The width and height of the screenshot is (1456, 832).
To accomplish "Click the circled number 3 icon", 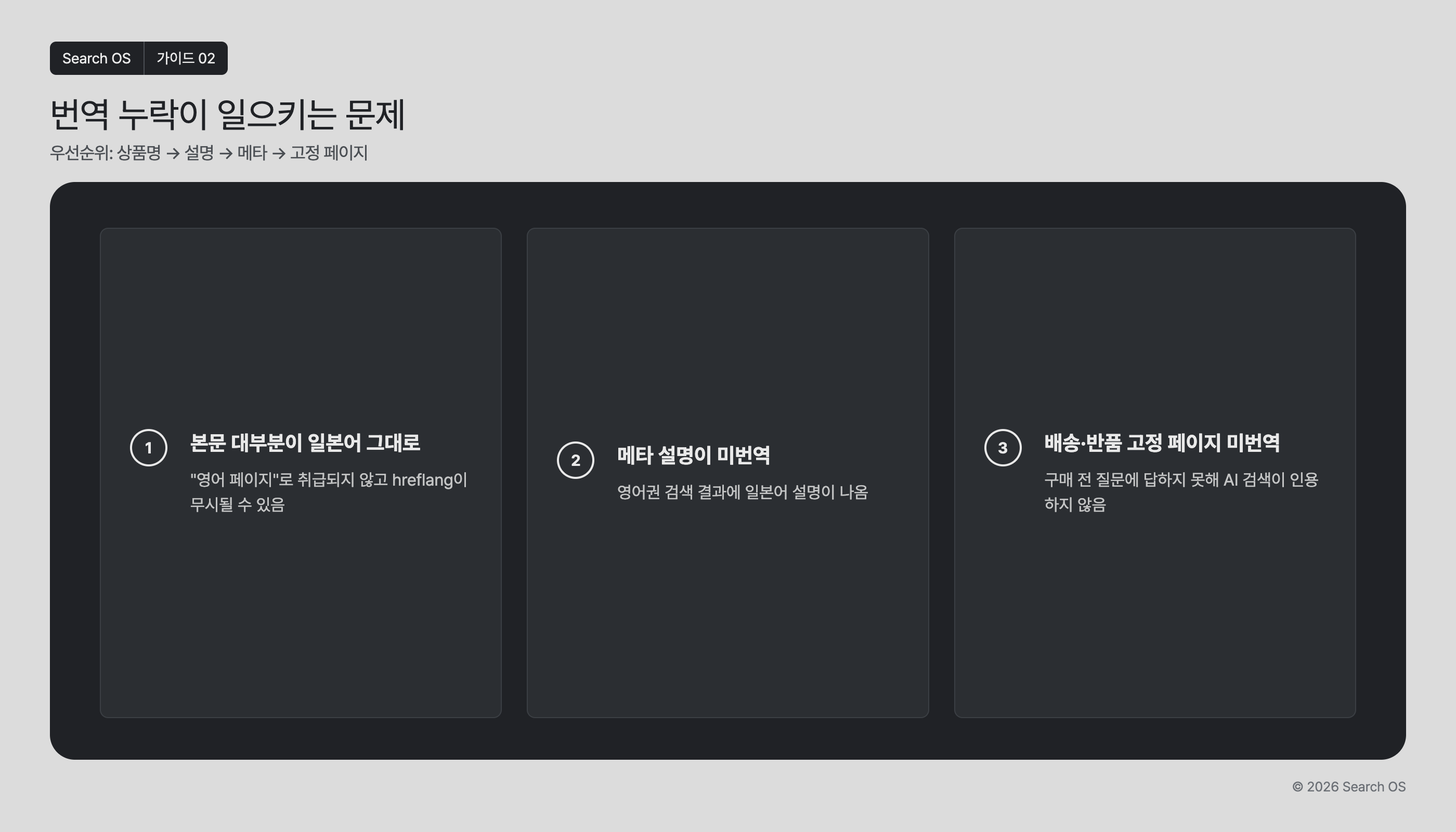I will [1003, 447].
